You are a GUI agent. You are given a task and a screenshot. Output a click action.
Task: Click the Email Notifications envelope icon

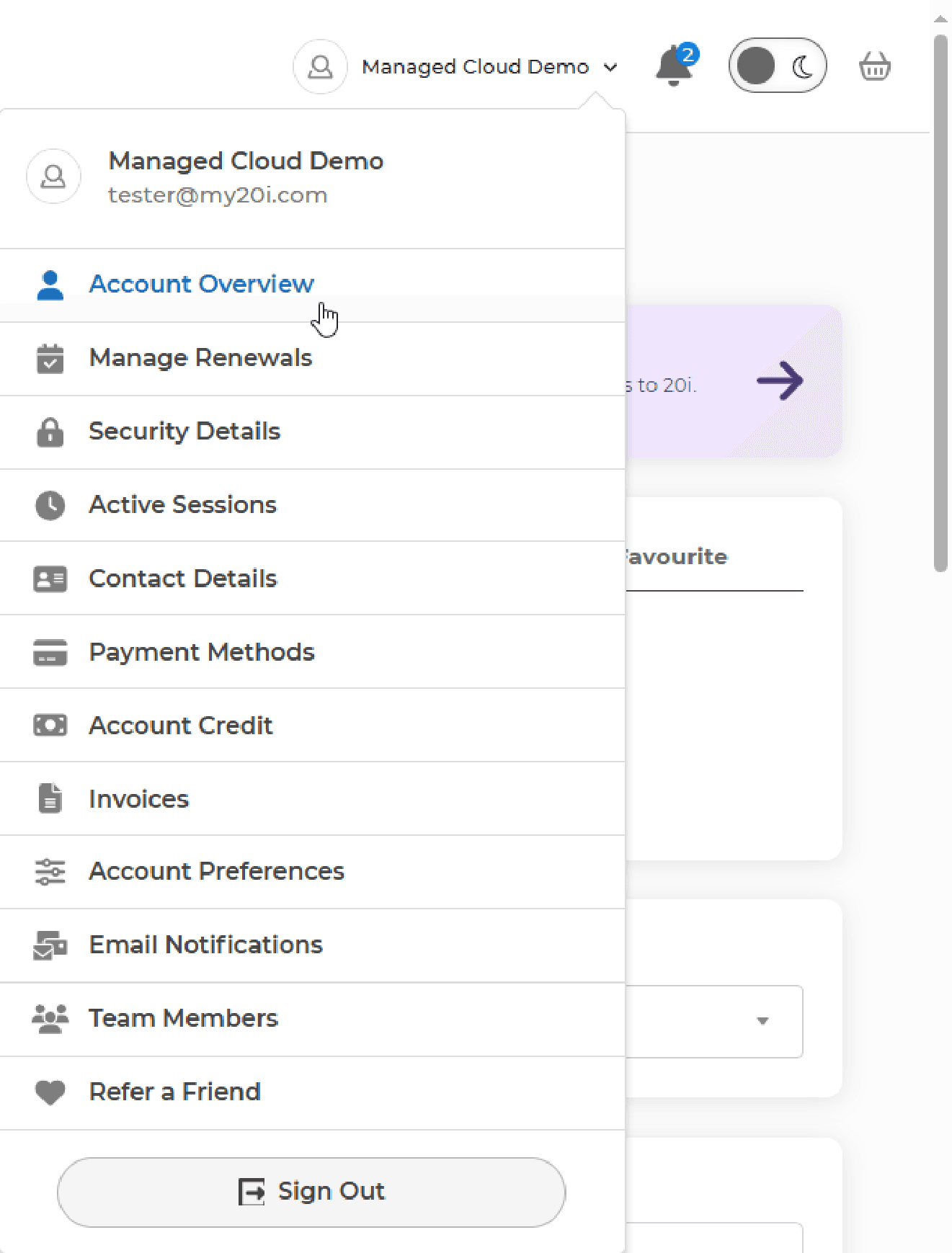point(50,945)
